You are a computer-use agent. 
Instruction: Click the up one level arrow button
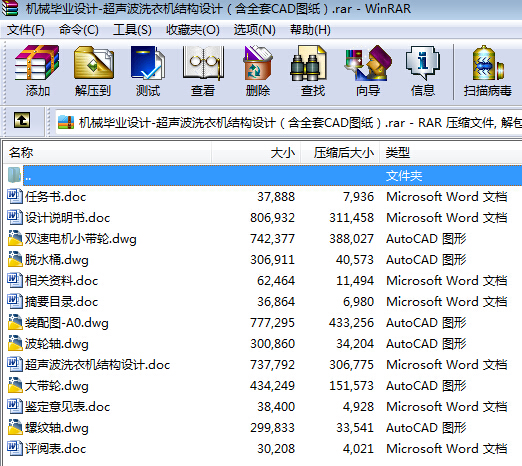coord(22,120)
